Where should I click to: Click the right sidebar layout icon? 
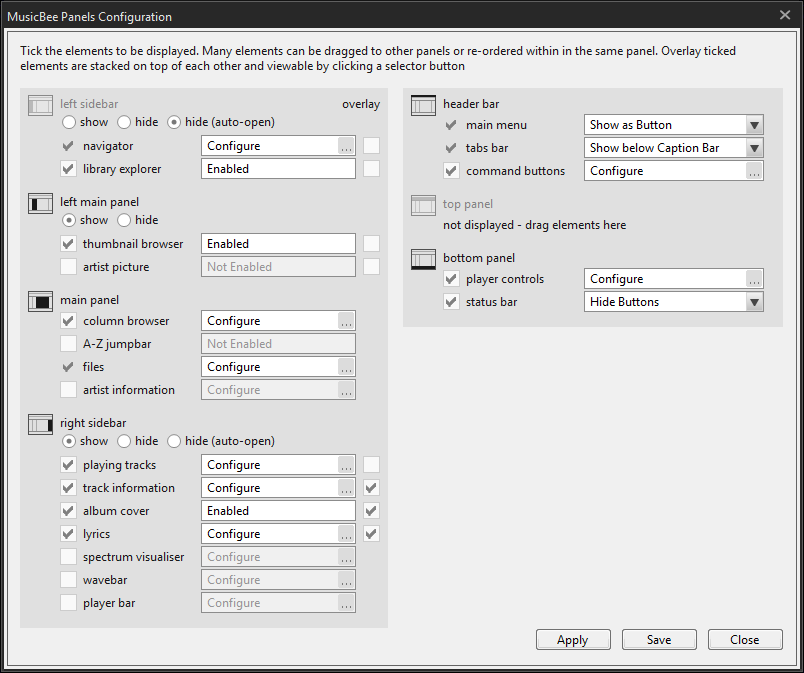41,424
